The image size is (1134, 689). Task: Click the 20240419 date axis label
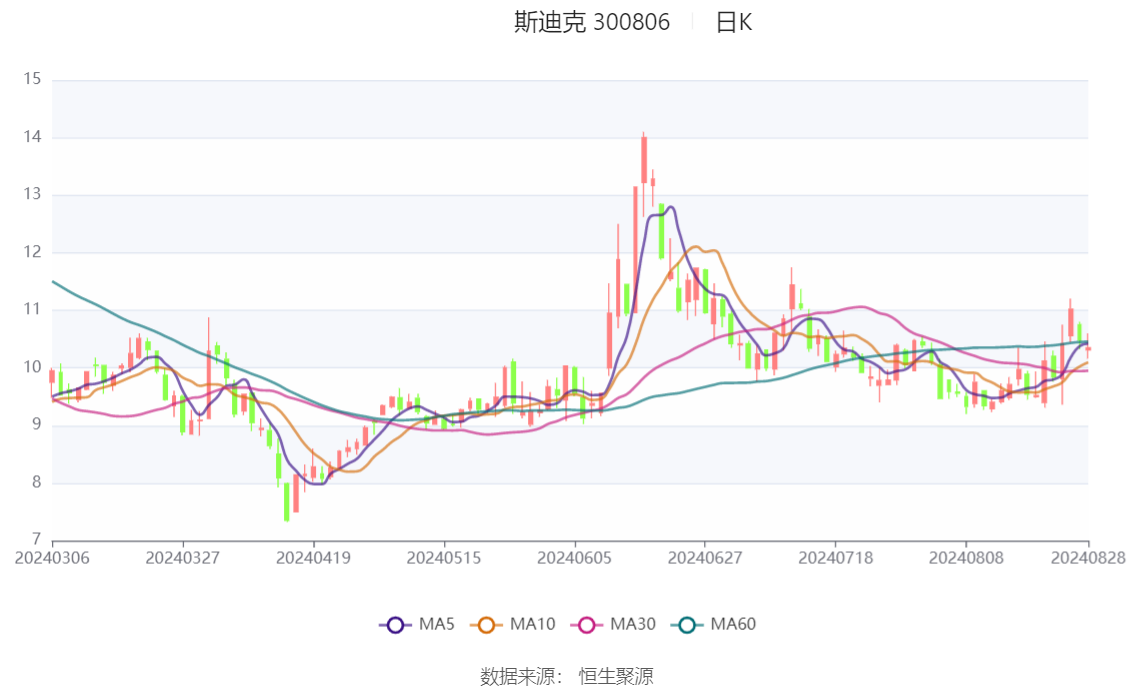pos(313,558)
